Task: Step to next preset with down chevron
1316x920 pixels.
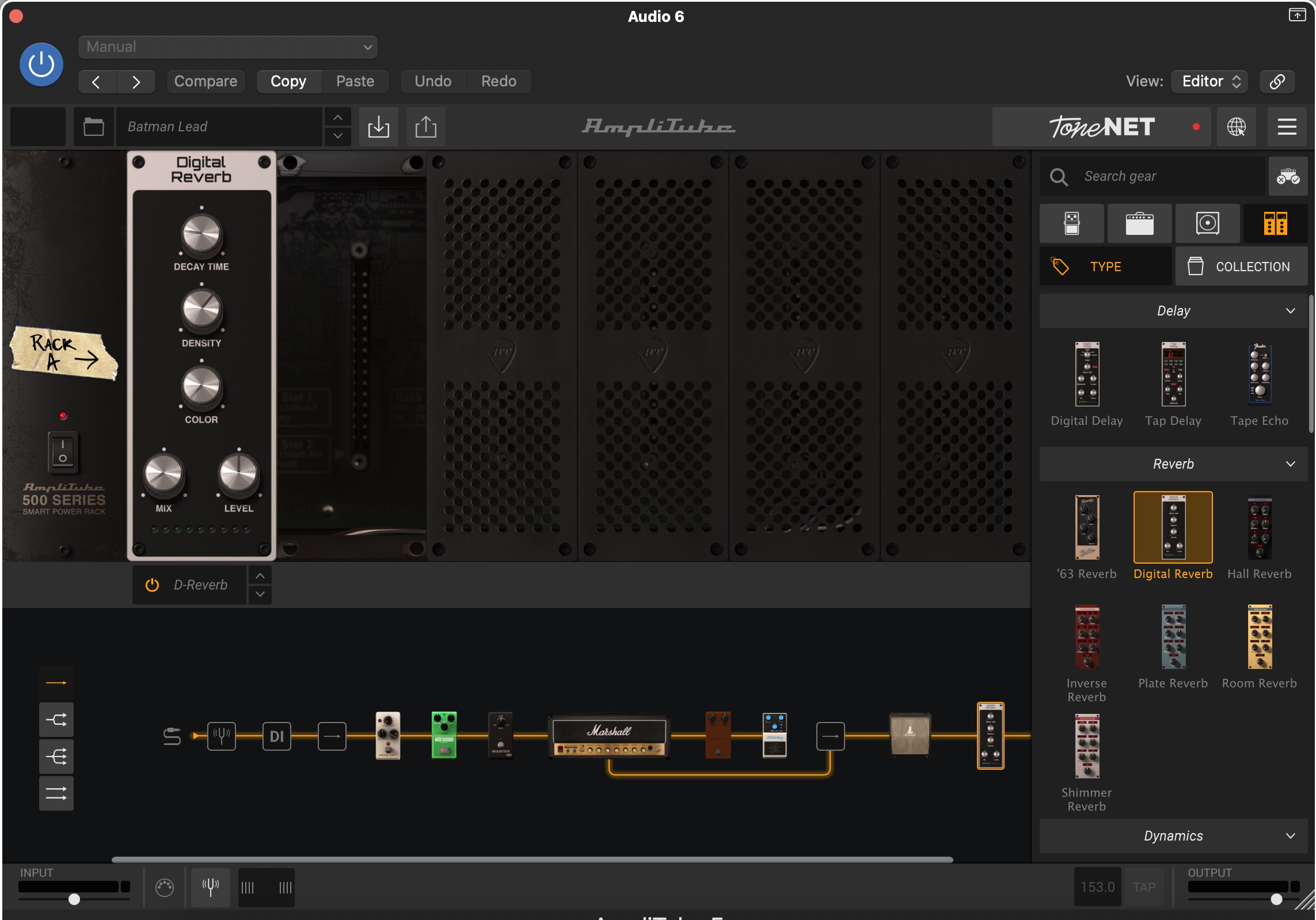Action: pyautogui.click(x=338, y=136)
